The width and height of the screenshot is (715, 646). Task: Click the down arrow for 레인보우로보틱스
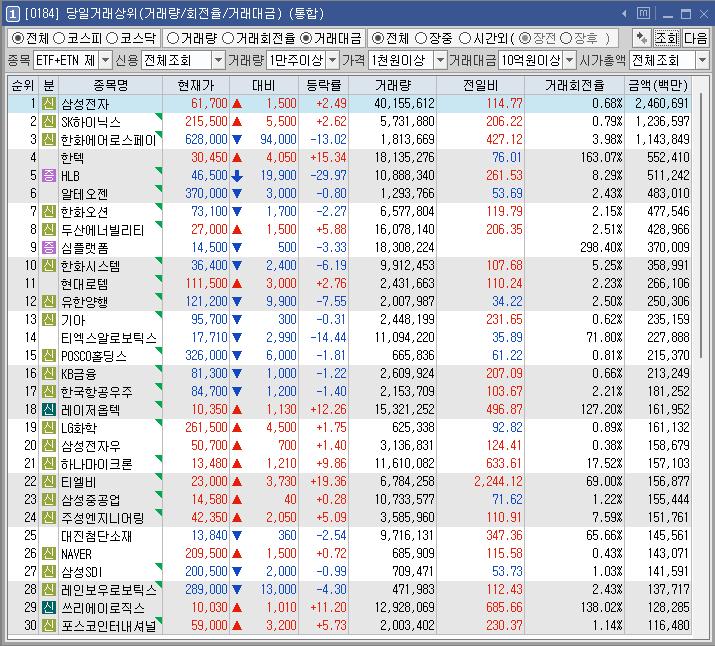point(237,589)
